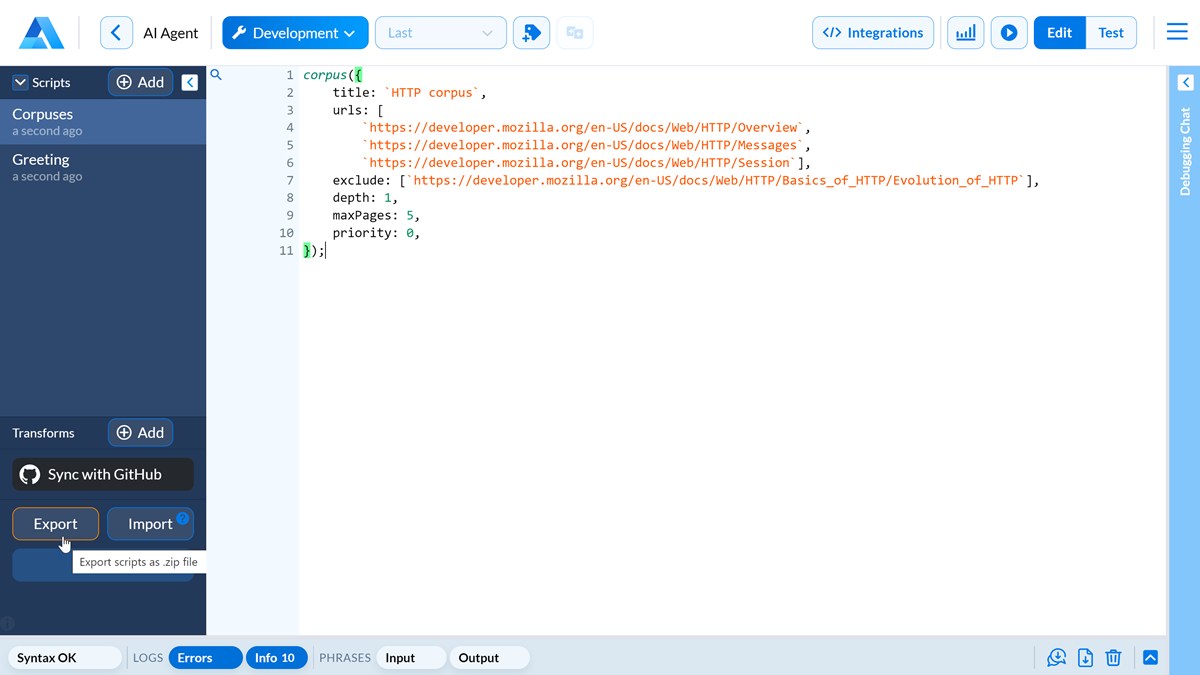Image resolution: width=1200 pixels, height=675 pixels.
Task: Toggle the Errors log filter
Action: [x=205, y=658]
